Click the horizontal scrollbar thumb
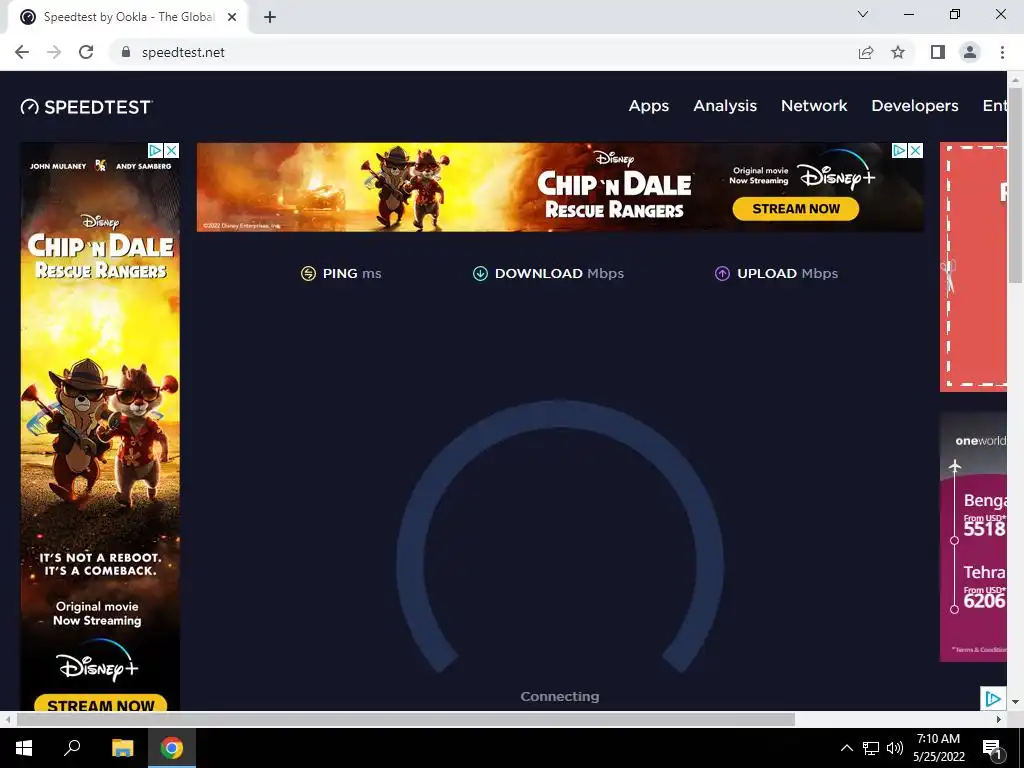 (x=406, y=720)
